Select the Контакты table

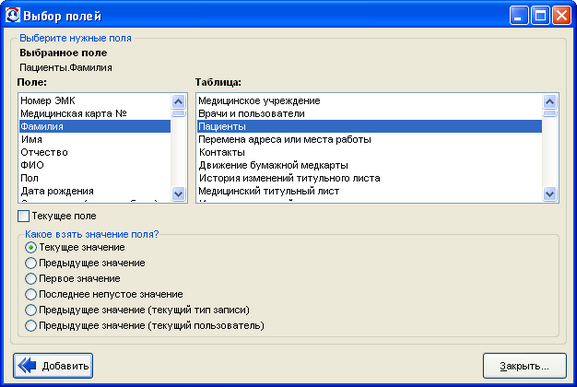pyautogui.click(x=369, y=152)
